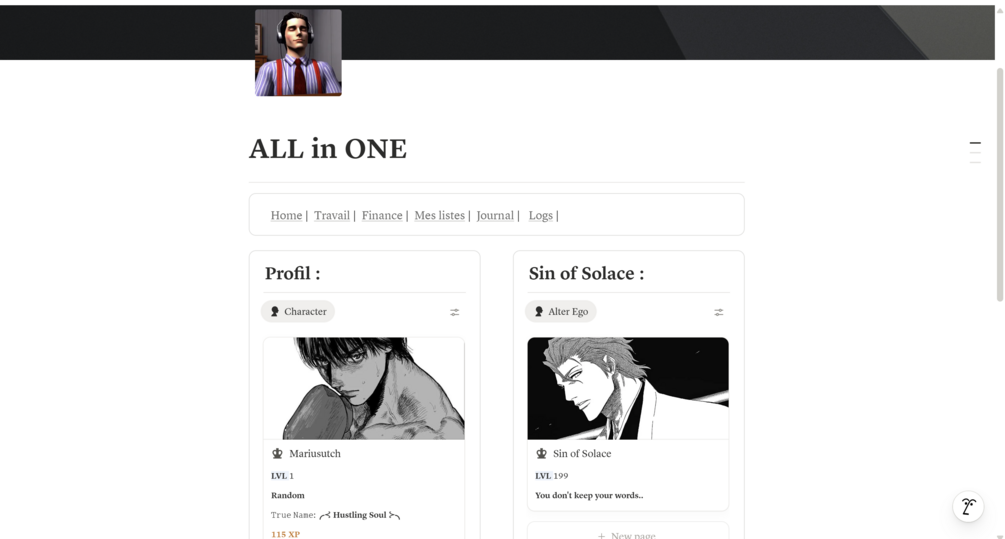The height and width of the screenshot is (539, 1005).
Task: Click the crown icon beside Mariusutch
Action: (278, 453)
